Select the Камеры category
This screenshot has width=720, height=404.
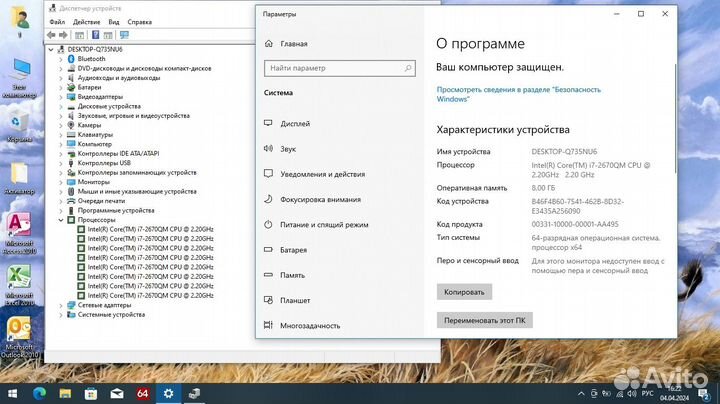pos(89,125)
